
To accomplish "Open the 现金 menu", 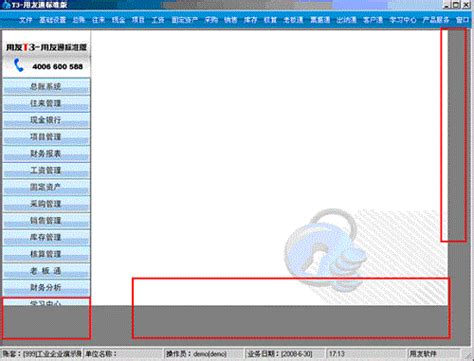I will pyautogui.click(x=118, y=20).
